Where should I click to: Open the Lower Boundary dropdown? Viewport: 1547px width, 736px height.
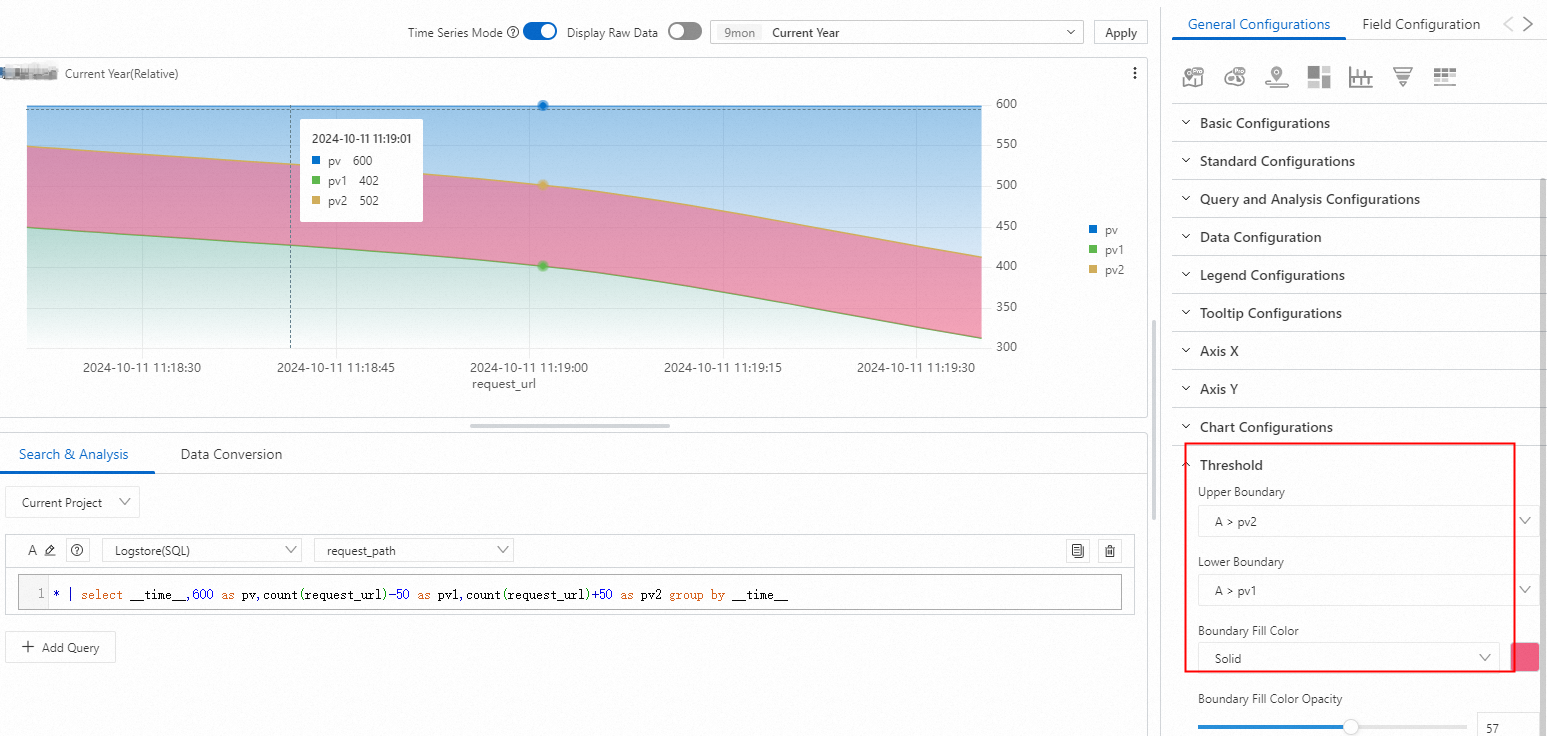(x=1368, y=590)
